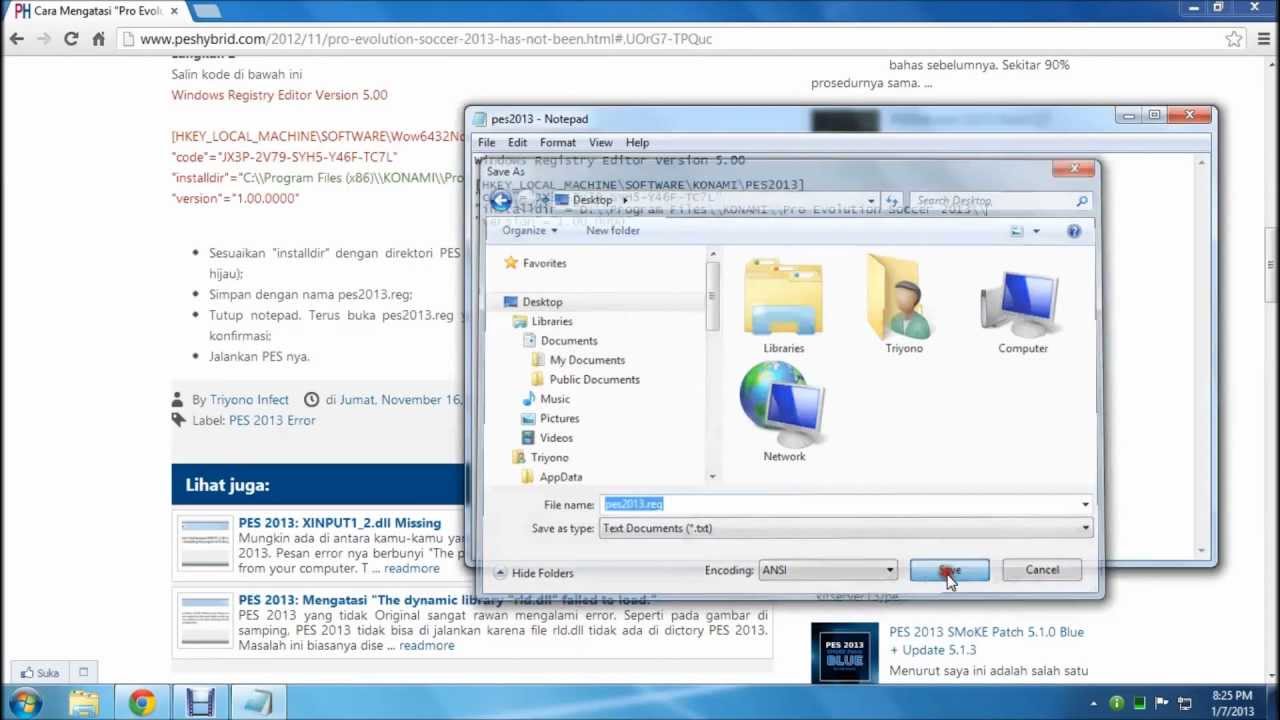Click the Chrome home icon
This screenshot has width=1280, height=720.
pos(98,39)
